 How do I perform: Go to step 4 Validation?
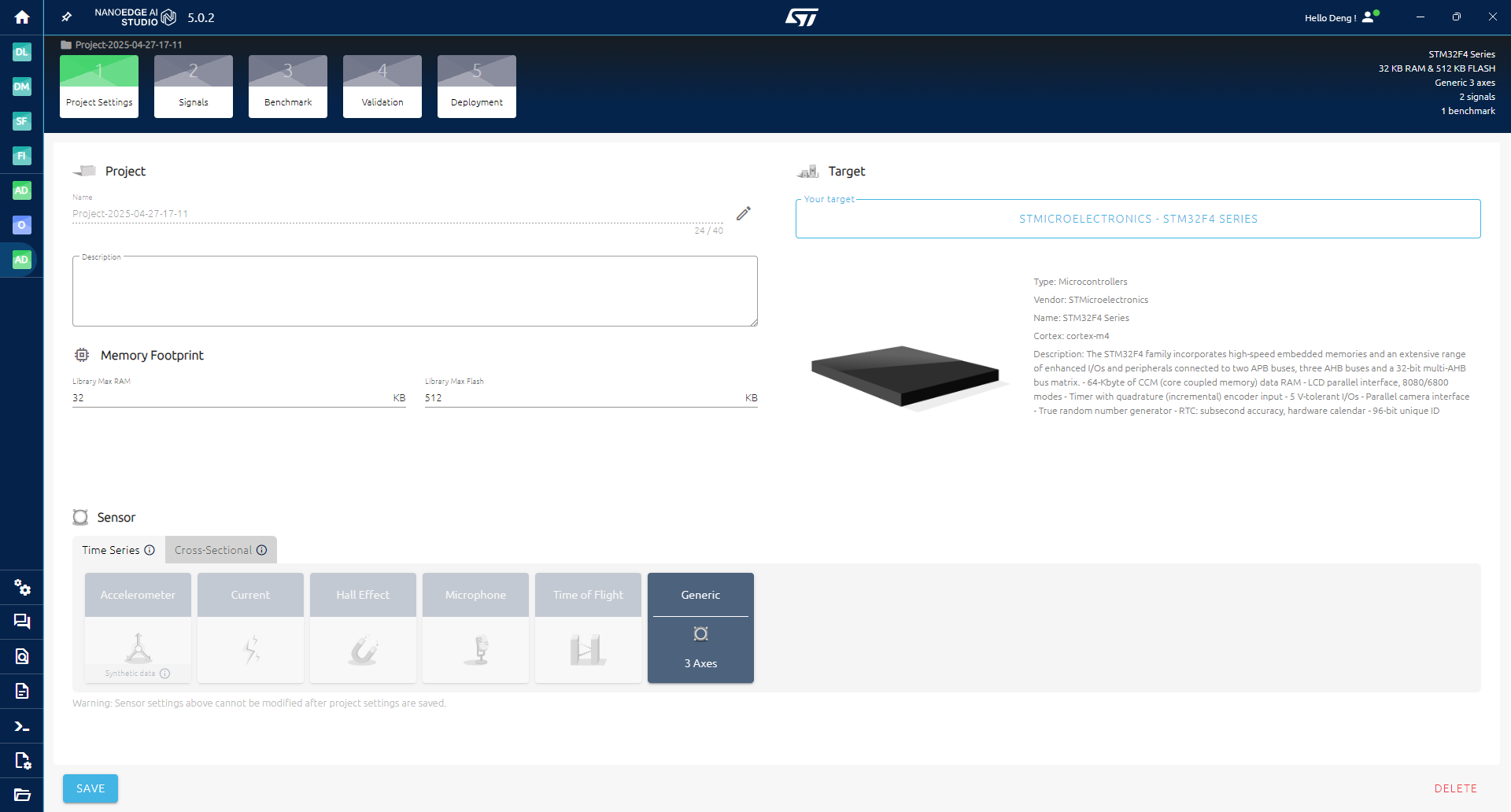click(x=382, y=87)
